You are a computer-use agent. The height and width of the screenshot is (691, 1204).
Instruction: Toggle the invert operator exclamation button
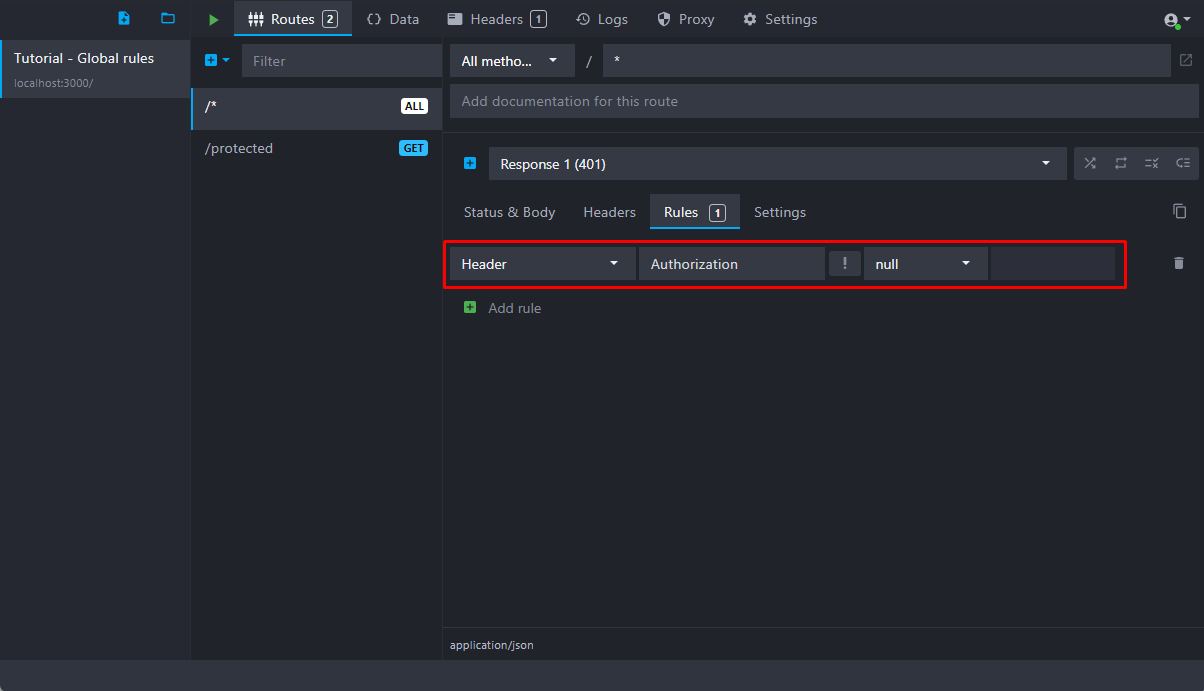[x=845, y=263]
